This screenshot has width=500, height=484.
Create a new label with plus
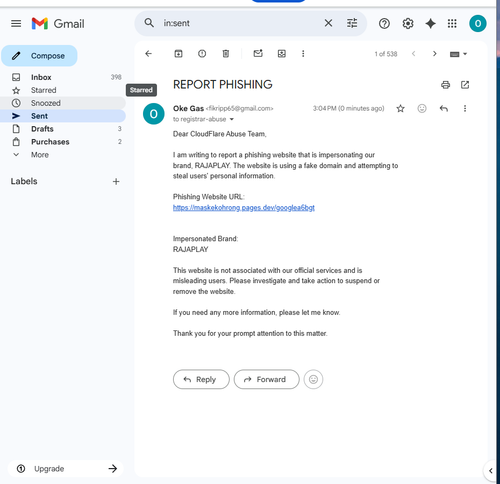click(116, 182)
